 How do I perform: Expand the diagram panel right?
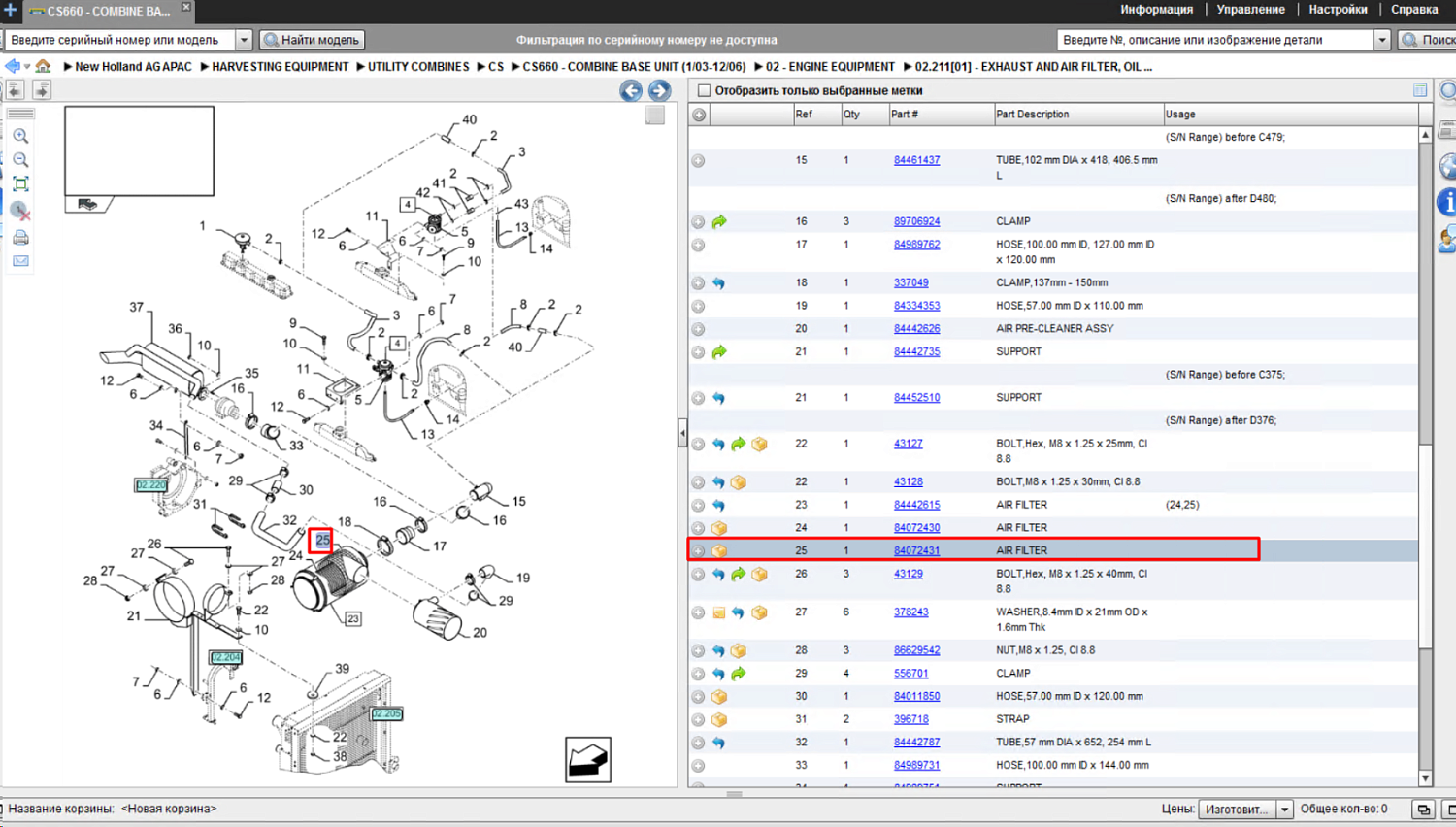[x=41, y=90]
